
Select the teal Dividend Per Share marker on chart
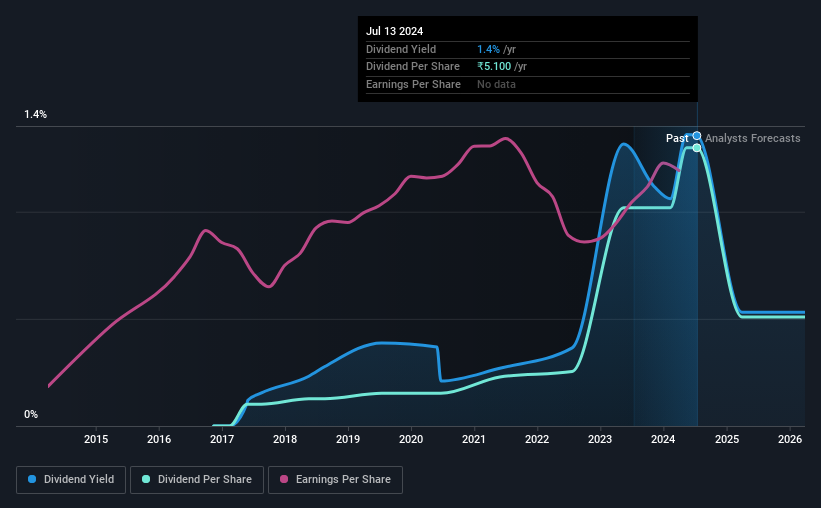tap(697, 148)
